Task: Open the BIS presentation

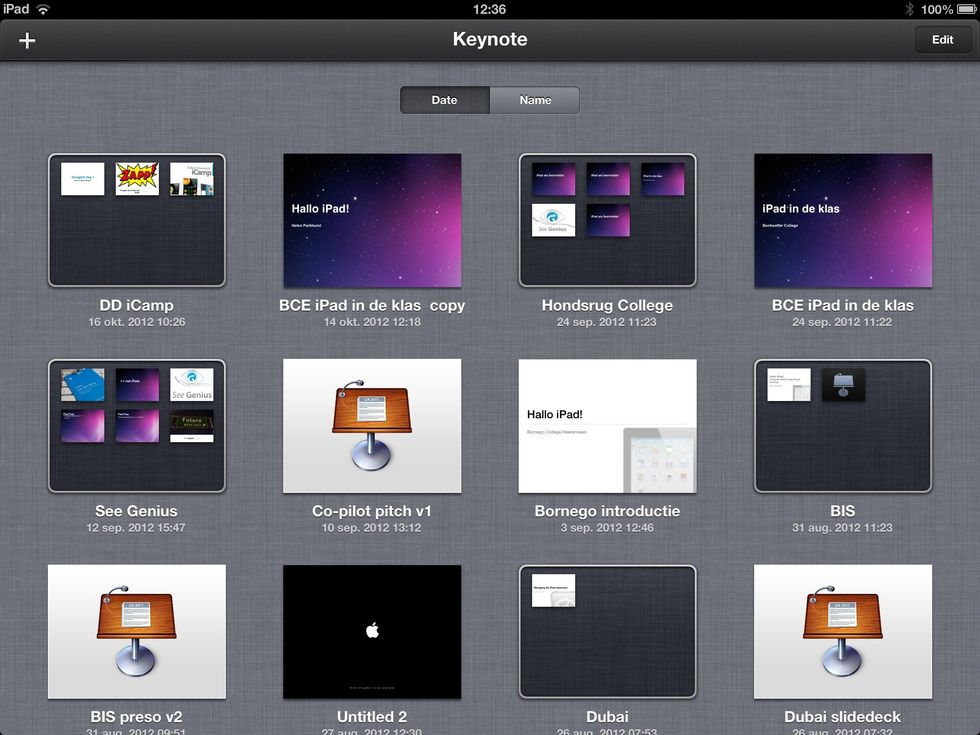Action: tap(842, 426)
